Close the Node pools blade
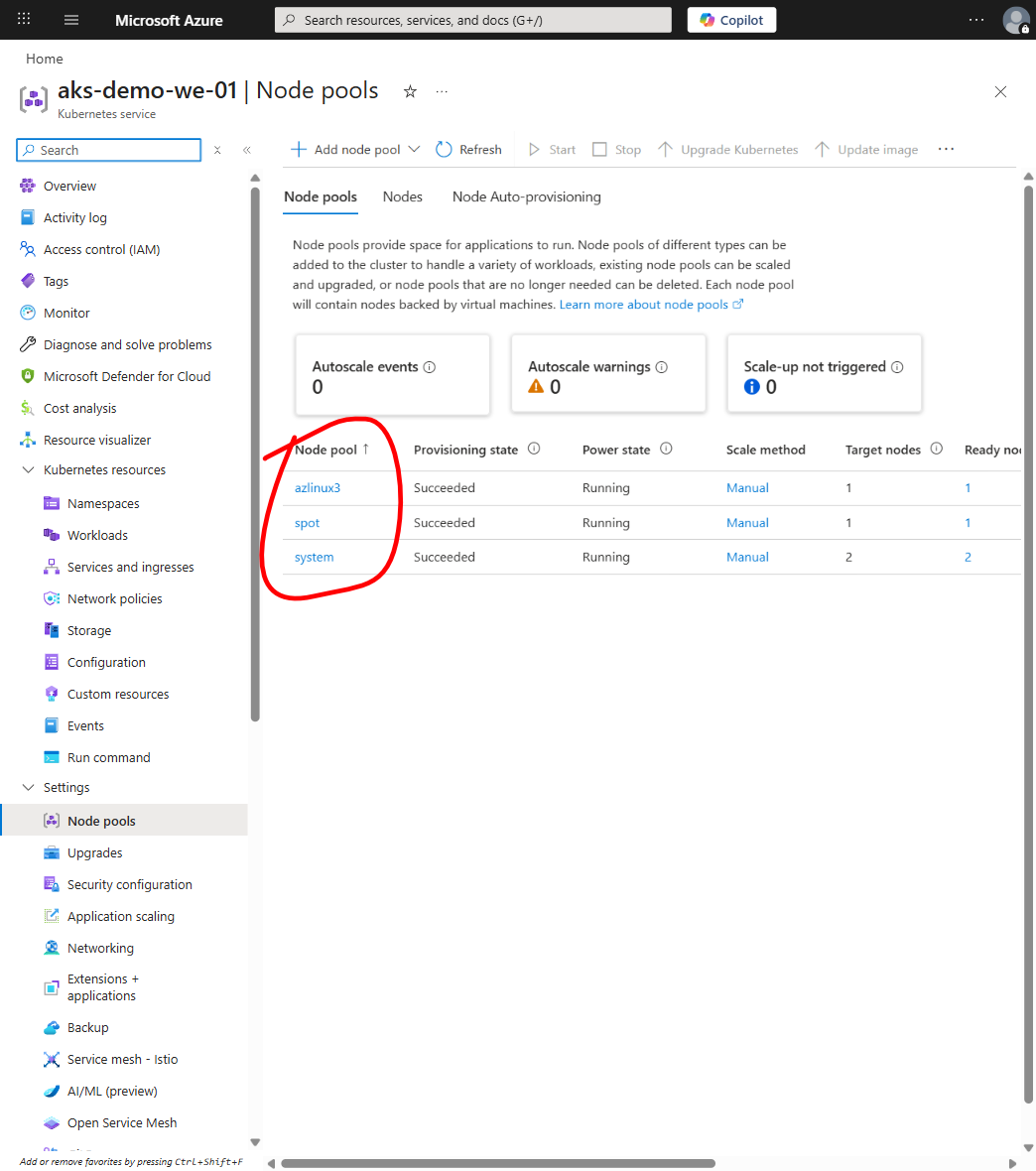 [1001, 92]
